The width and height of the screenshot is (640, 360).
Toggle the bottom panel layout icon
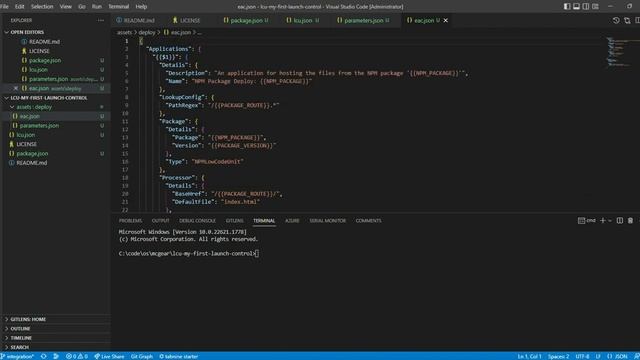pyautogui.click(x=576, y=6)
